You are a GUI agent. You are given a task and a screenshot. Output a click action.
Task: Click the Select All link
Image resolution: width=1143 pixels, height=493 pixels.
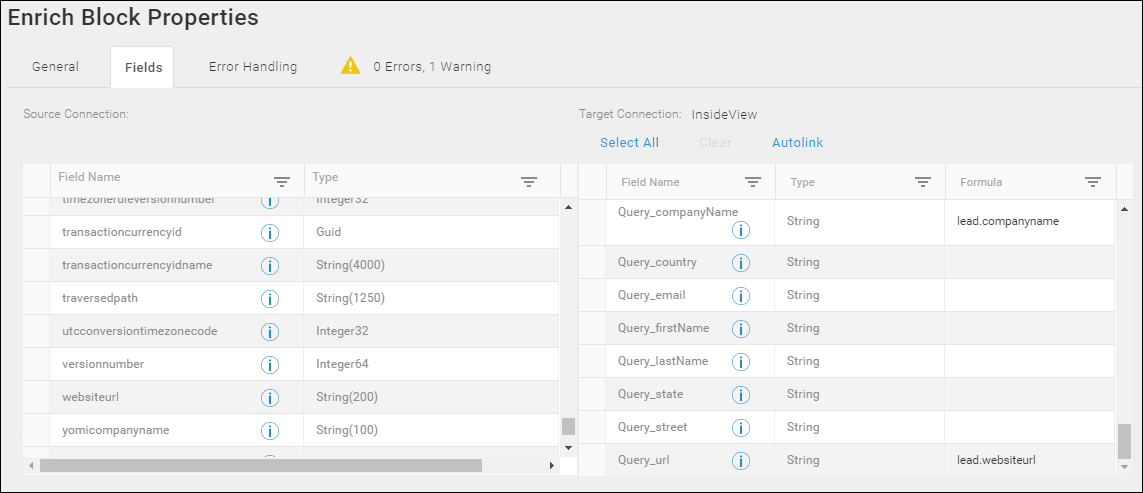pos(629,143)
